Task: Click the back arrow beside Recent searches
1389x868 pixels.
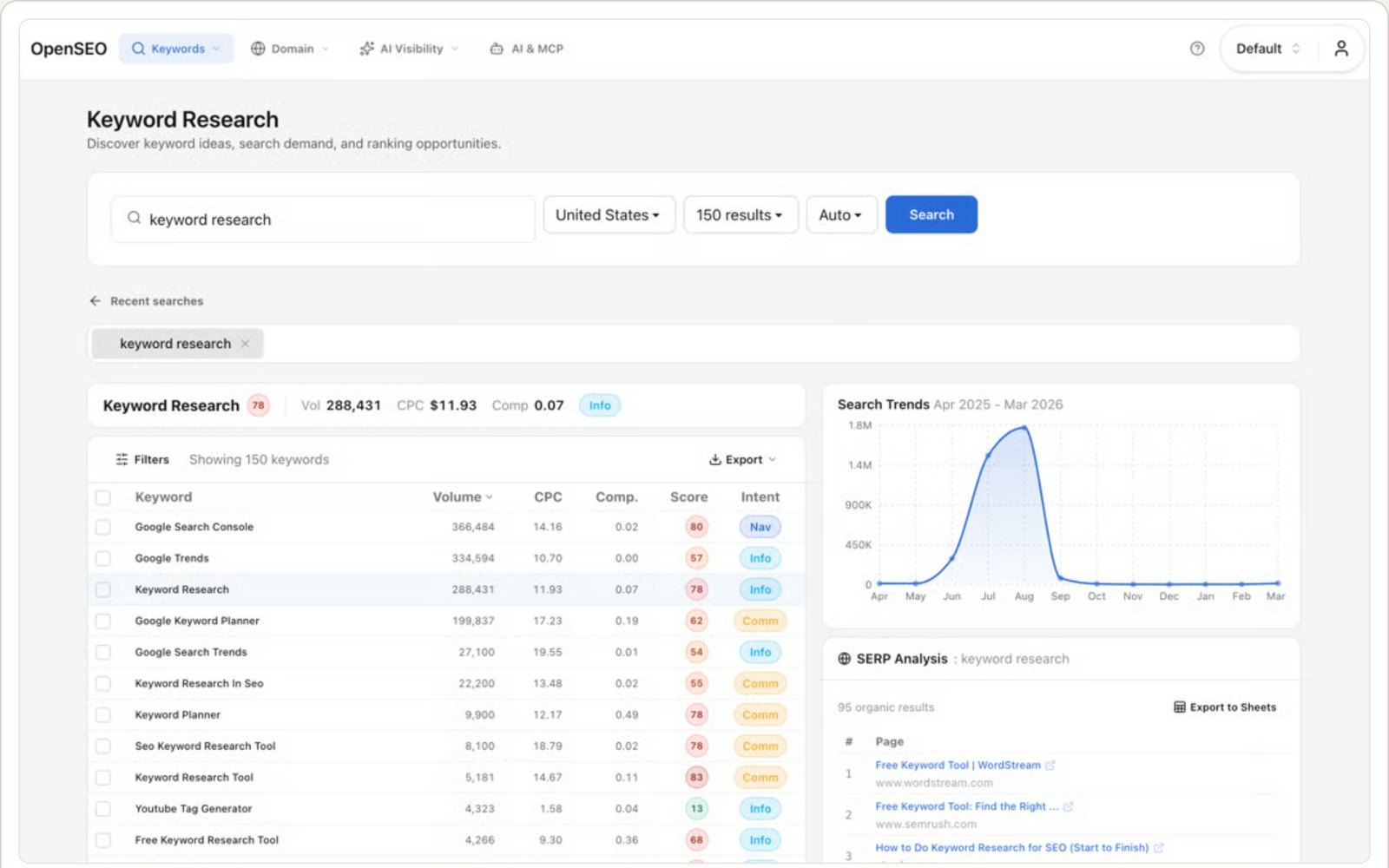Action: coord(95,301)
